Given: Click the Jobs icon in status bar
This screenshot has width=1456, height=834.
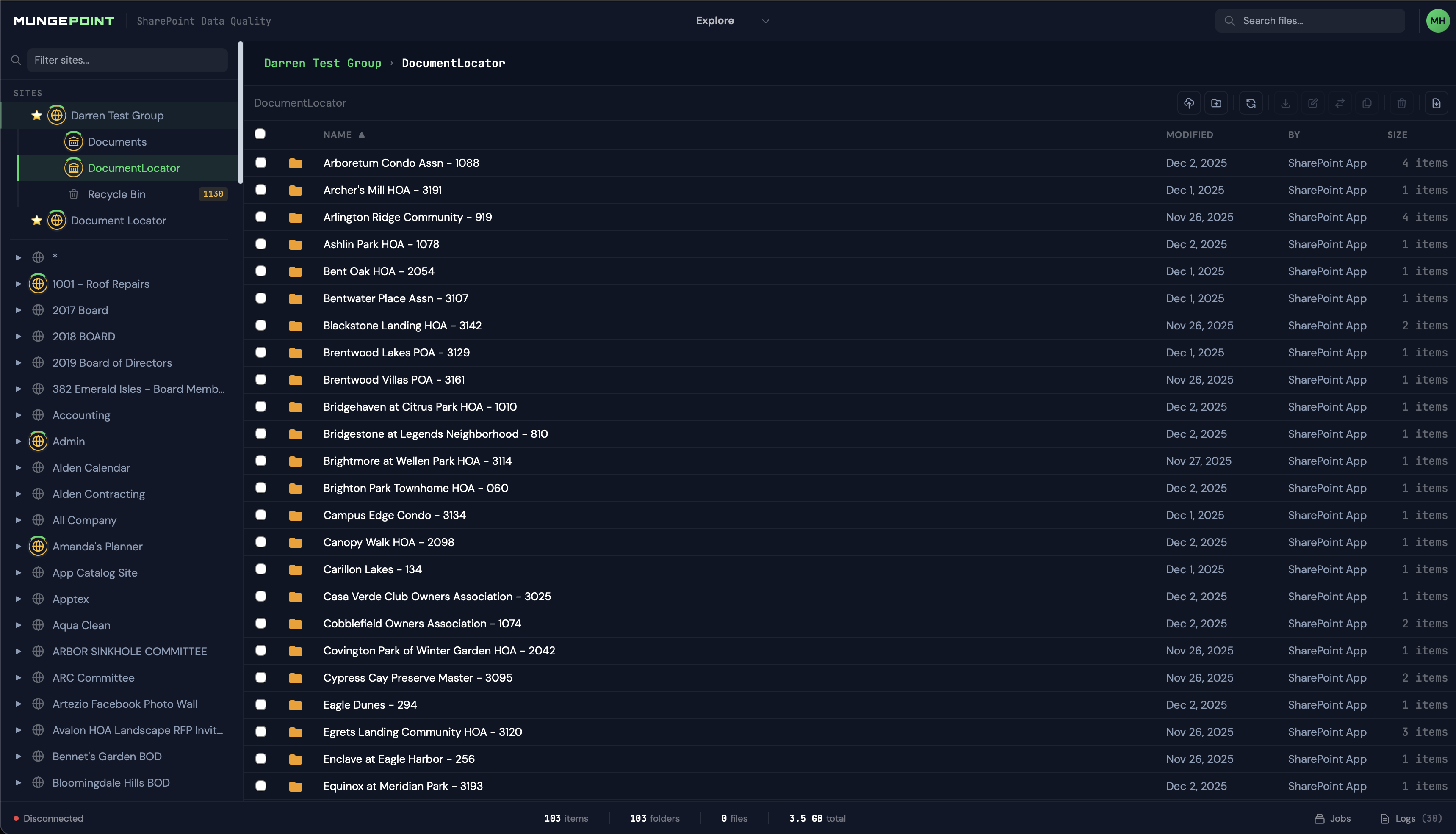Looking at the screenshot, I should point(1319,818).
